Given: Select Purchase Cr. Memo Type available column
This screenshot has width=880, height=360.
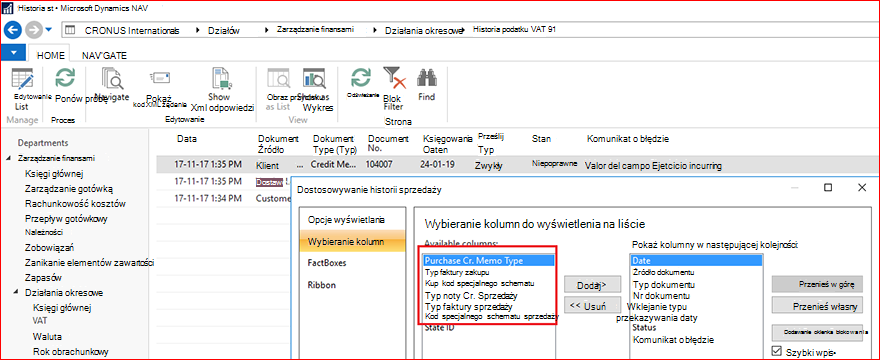Looking at the screenshot, I should (489, 260).
